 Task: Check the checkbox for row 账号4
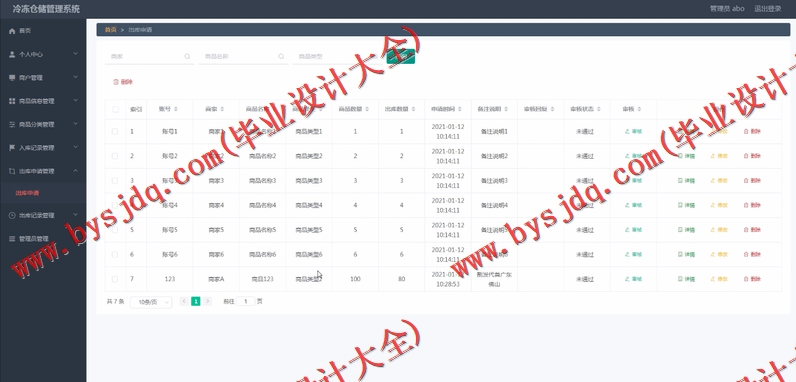[115, 205]
